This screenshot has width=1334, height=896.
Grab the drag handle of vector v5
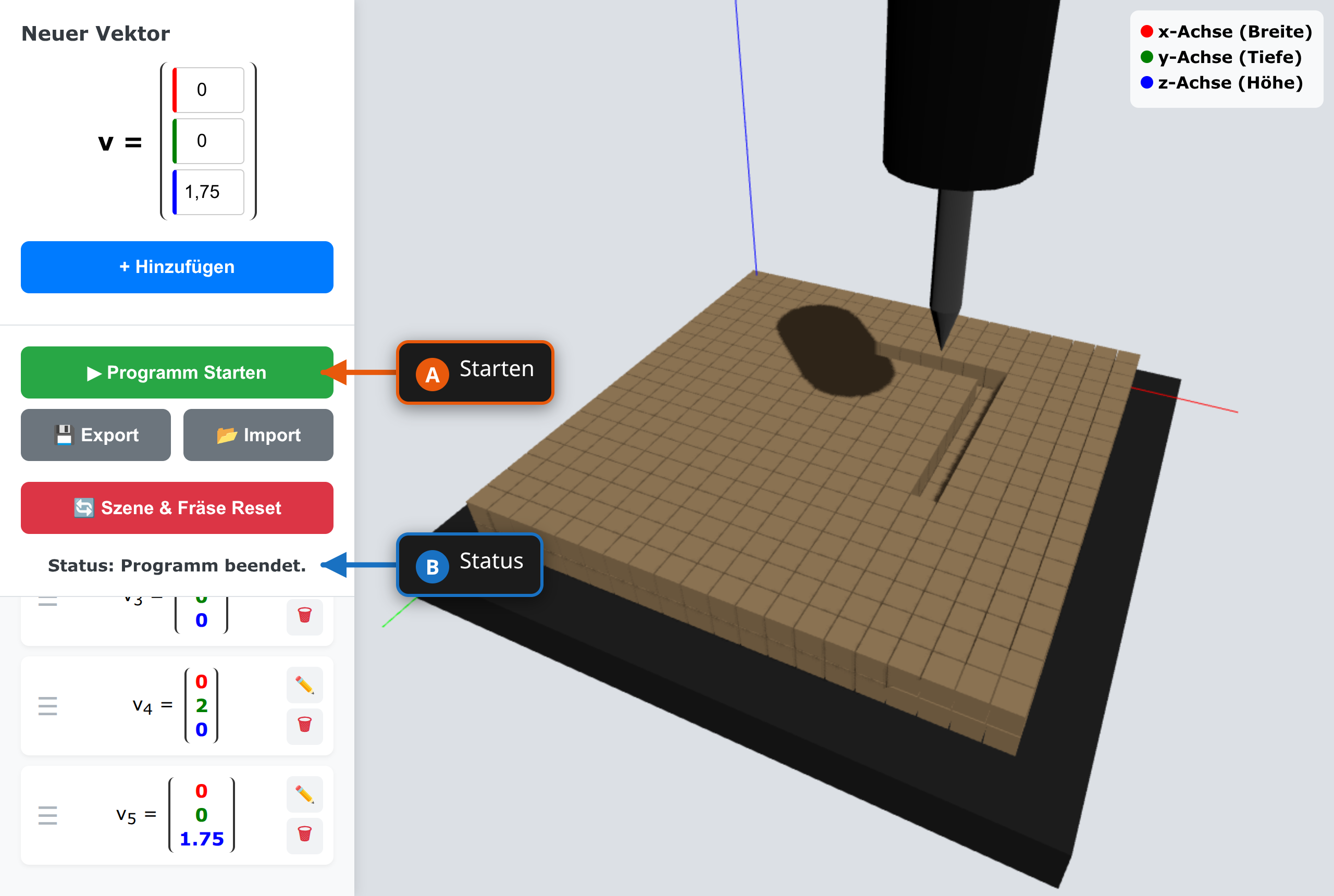[48, 815]
